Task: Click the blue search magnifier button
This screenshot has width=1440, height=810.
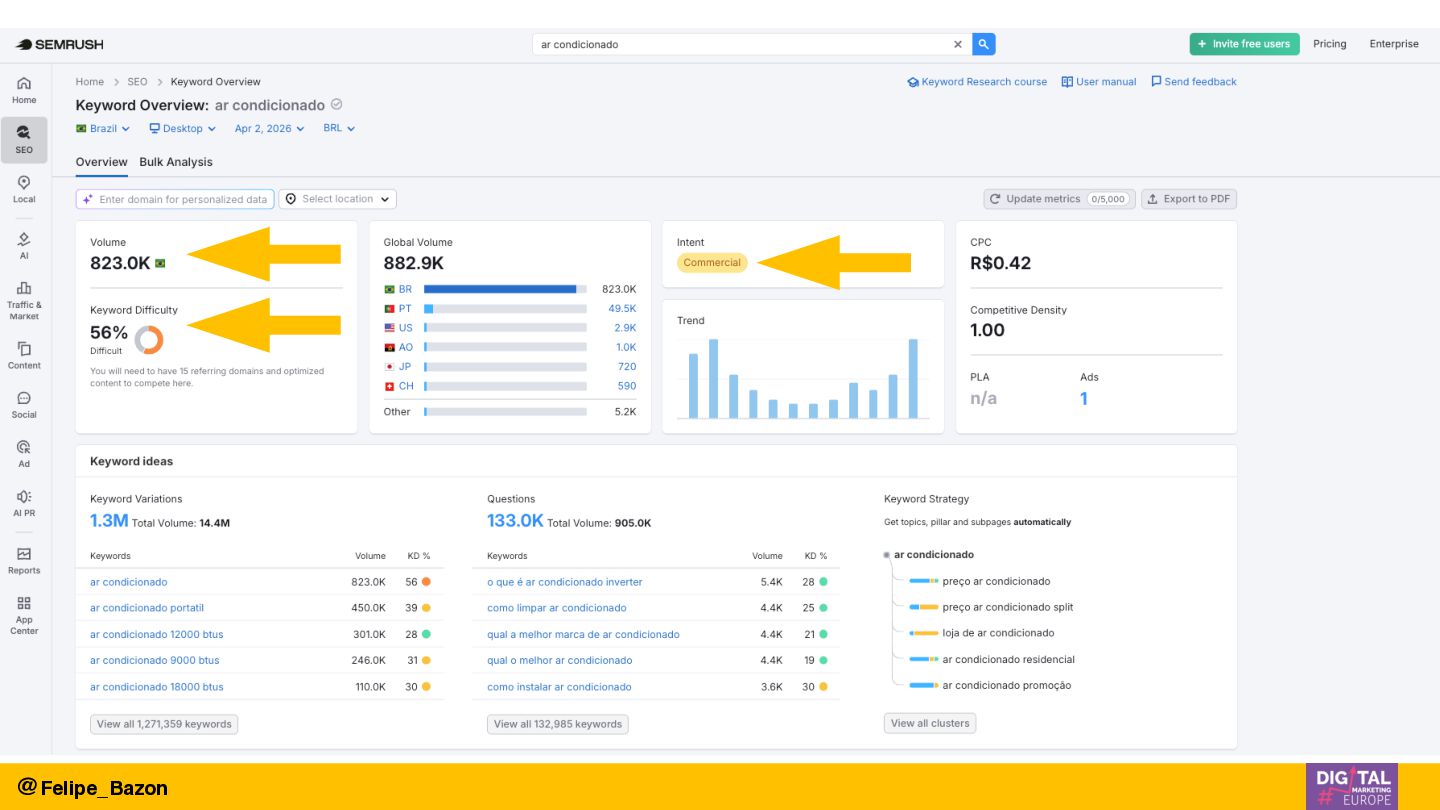Action: point(983,44)
